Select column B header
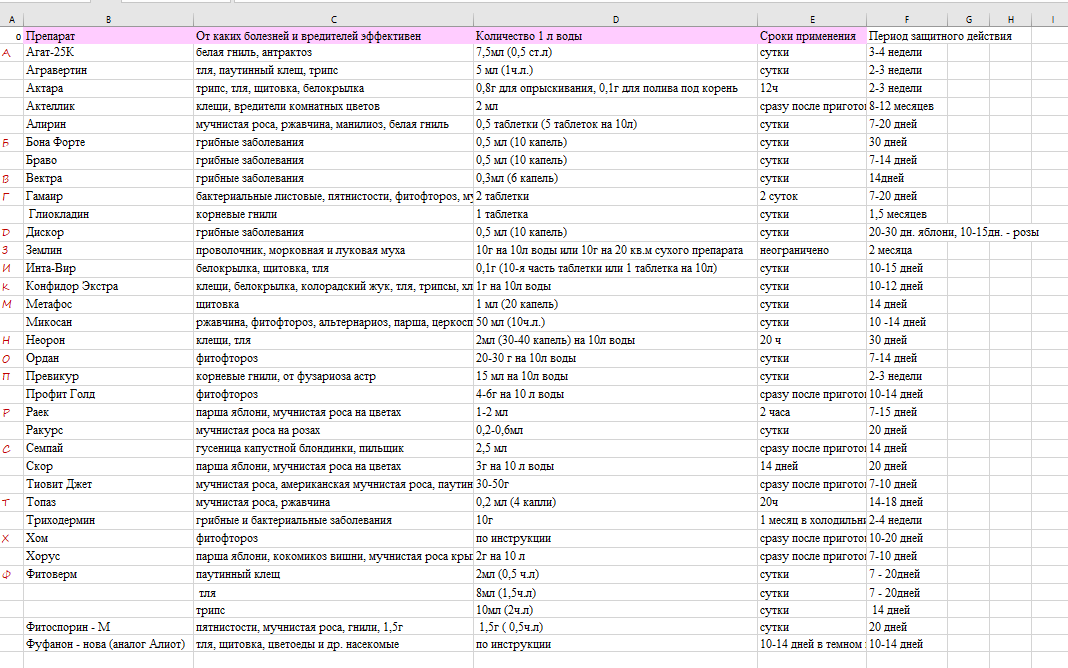The width and height of the screenshot is (1068, 668). [x=108, y=20]
